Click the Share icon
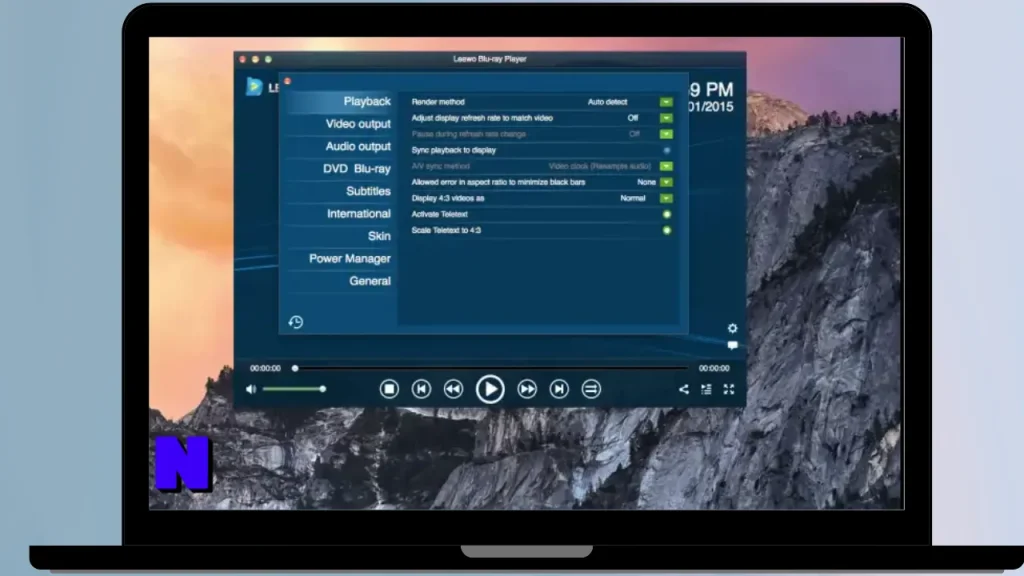Image resolution: width=1024 pixels, height=576 pixels. tap(684, 389)
